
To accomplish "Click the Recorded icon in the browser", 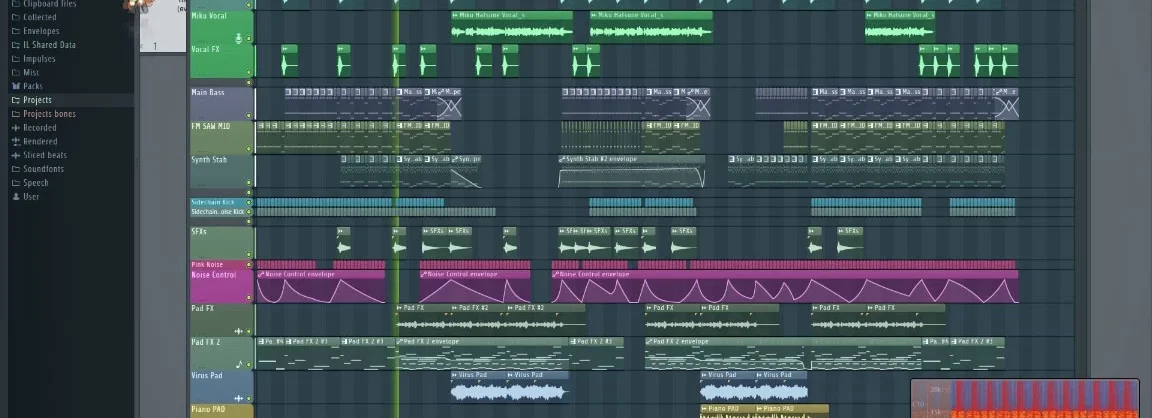I will tap(15, 128).
